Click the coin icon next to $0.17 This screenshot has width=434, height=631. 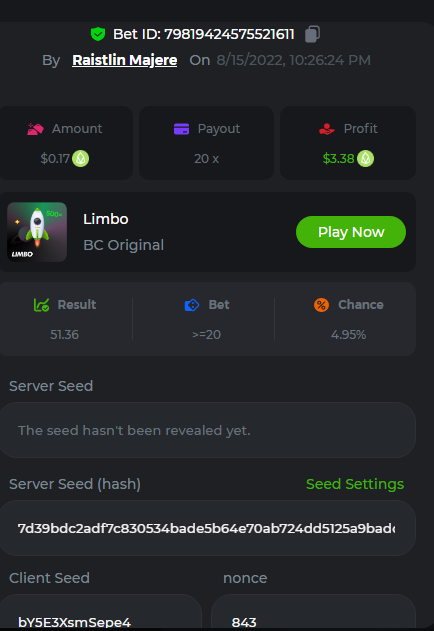click(81, 159)
